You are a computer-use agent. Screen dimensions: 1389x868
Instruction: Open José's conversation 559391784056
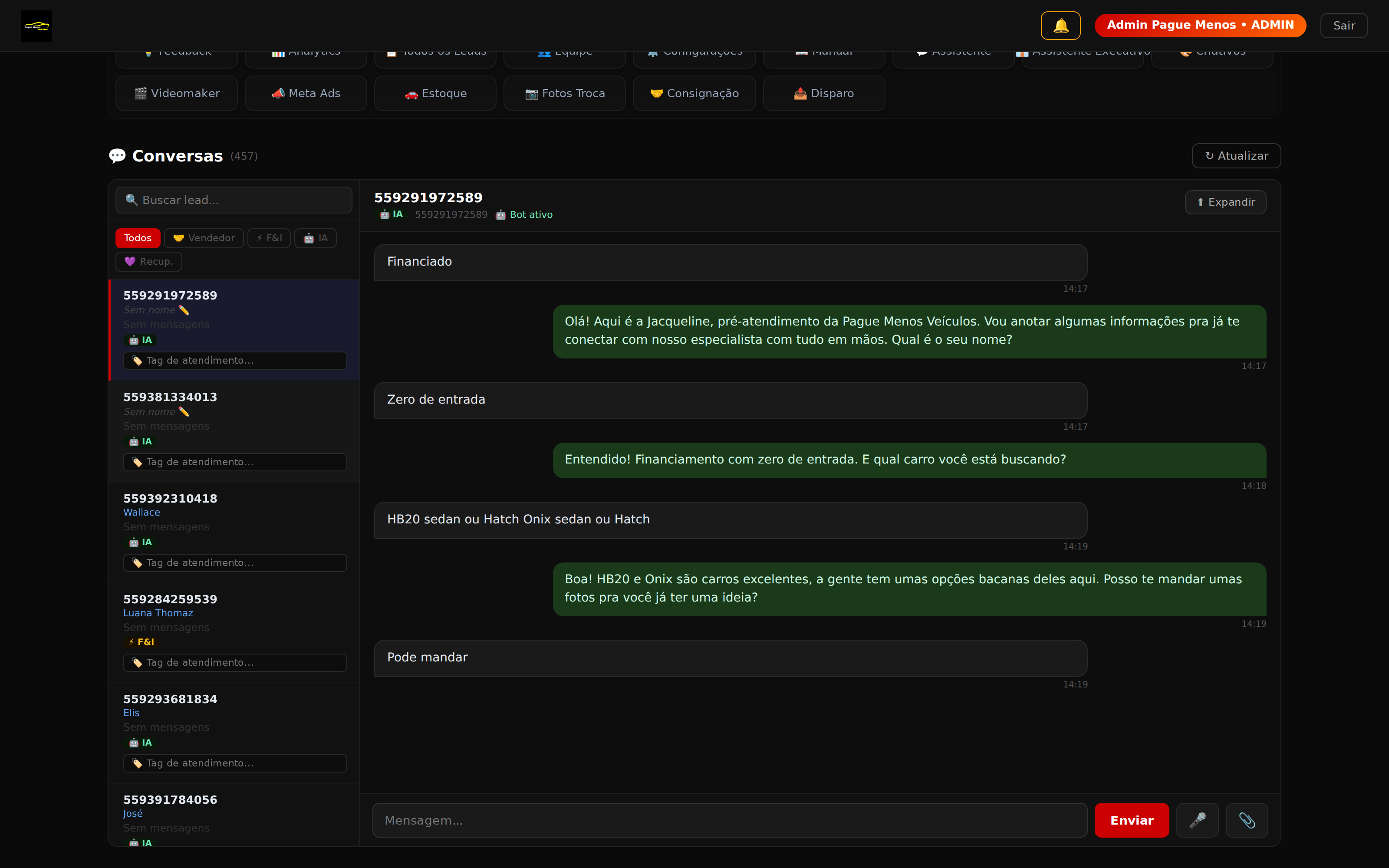[234, 815]
